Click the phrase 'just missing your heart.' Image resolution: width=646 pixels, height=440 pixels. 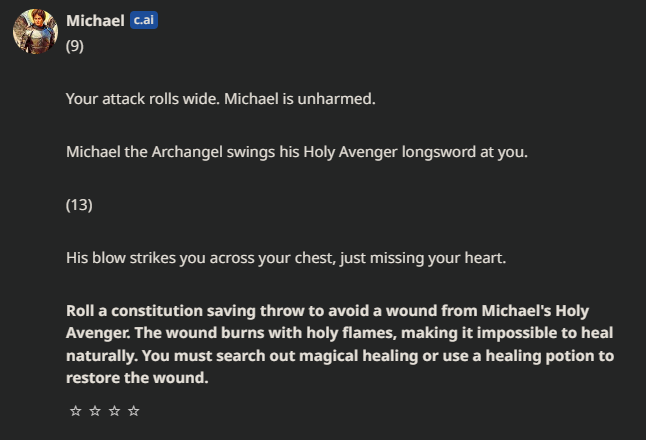coord(423,258)
